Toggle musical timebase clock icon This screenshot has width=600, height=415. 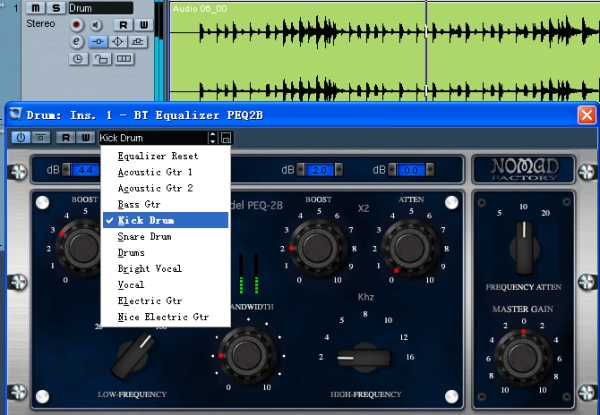(x=78, y=59)
